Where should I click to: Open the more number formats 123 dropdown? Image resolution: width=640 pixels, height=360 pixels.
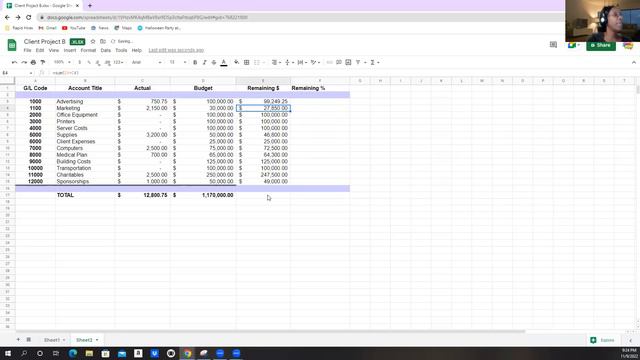(x=119, y=62)
